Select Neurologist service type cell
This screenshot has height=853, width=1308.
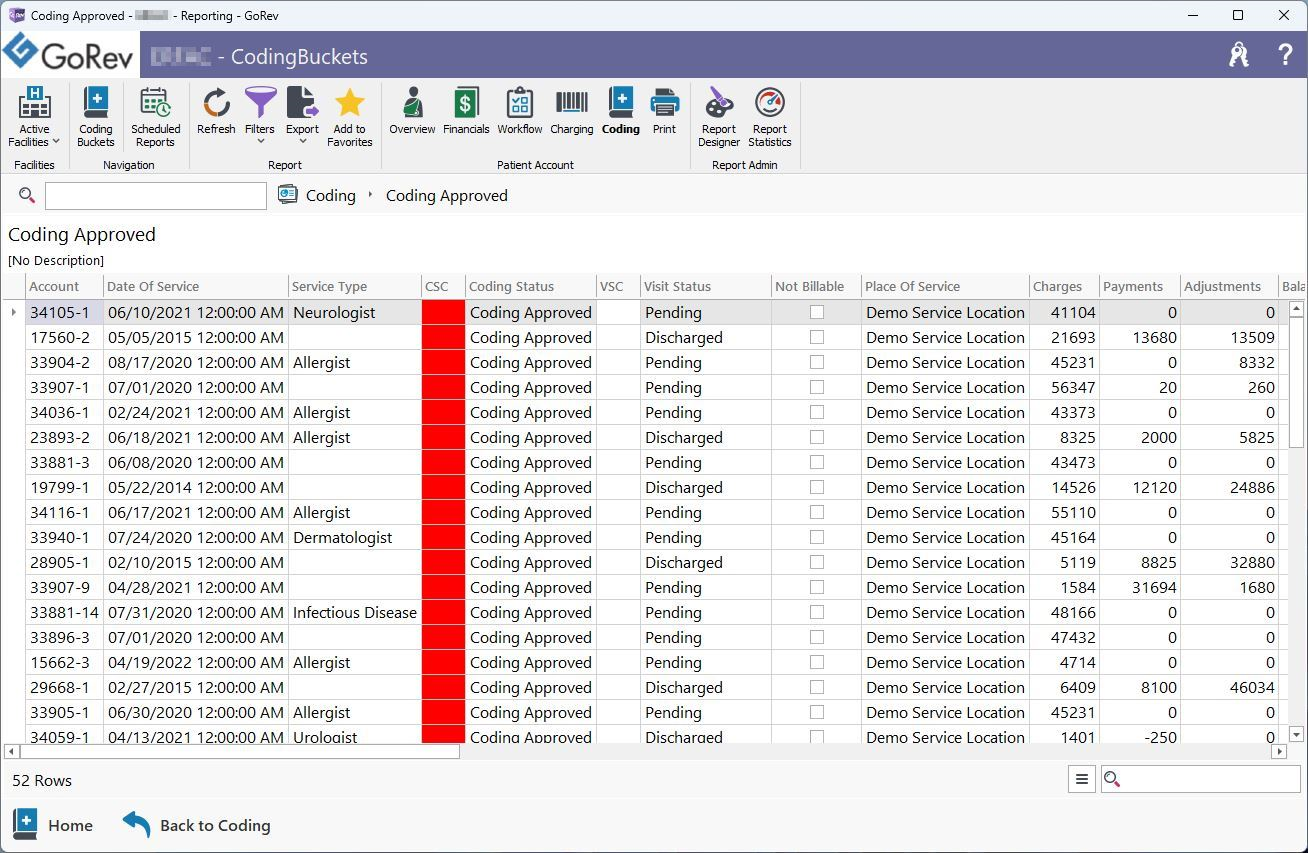pyautogui.click(x=355, y=312)
